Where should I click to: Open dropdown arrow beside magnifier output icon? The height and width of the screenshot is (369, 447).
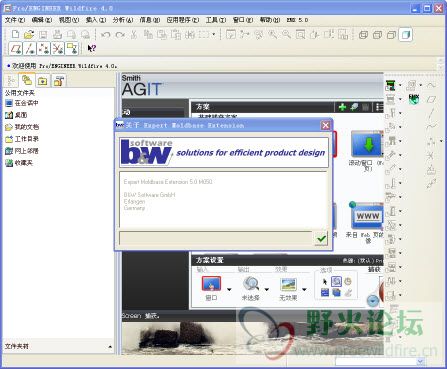point(266,289)
